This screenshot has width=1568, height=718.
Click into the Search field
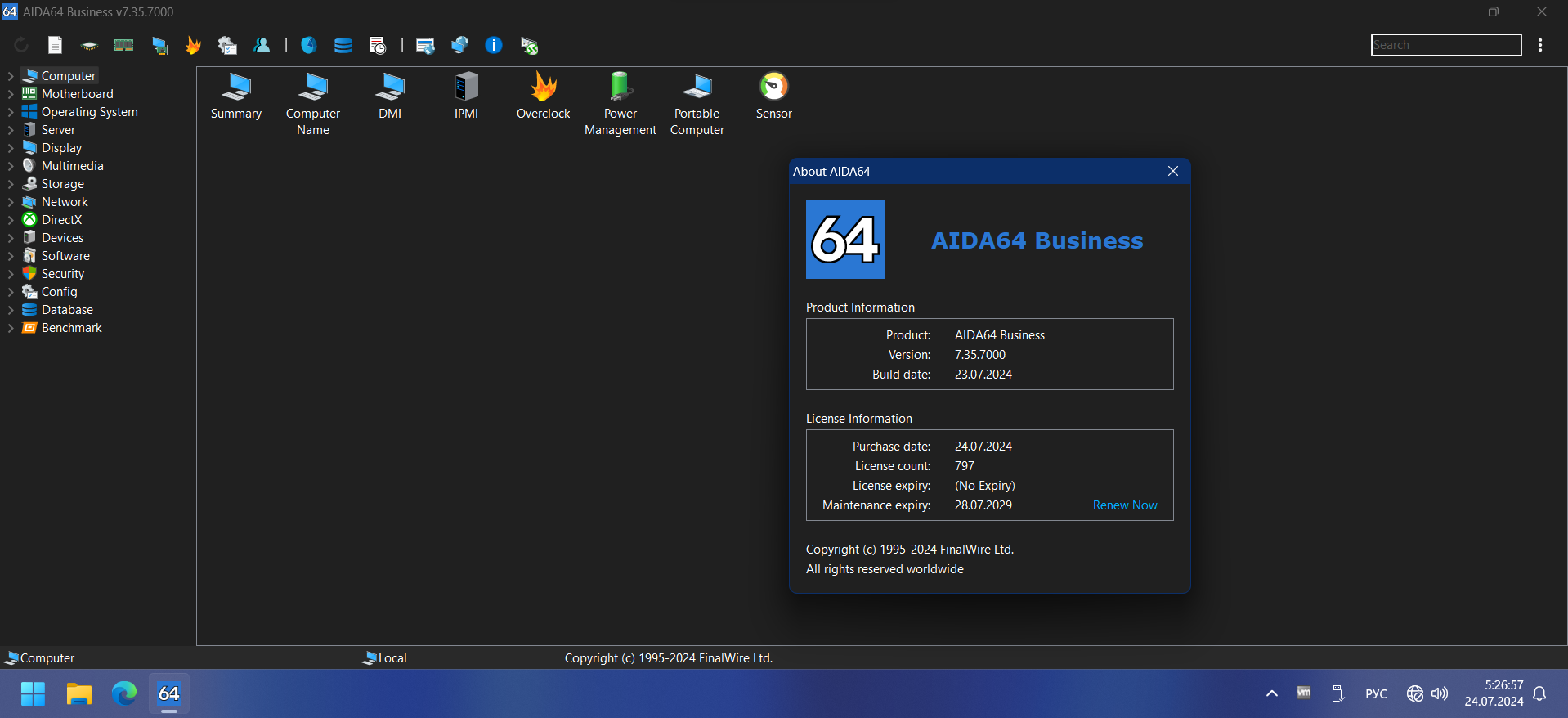click(x=1445, y=45)
